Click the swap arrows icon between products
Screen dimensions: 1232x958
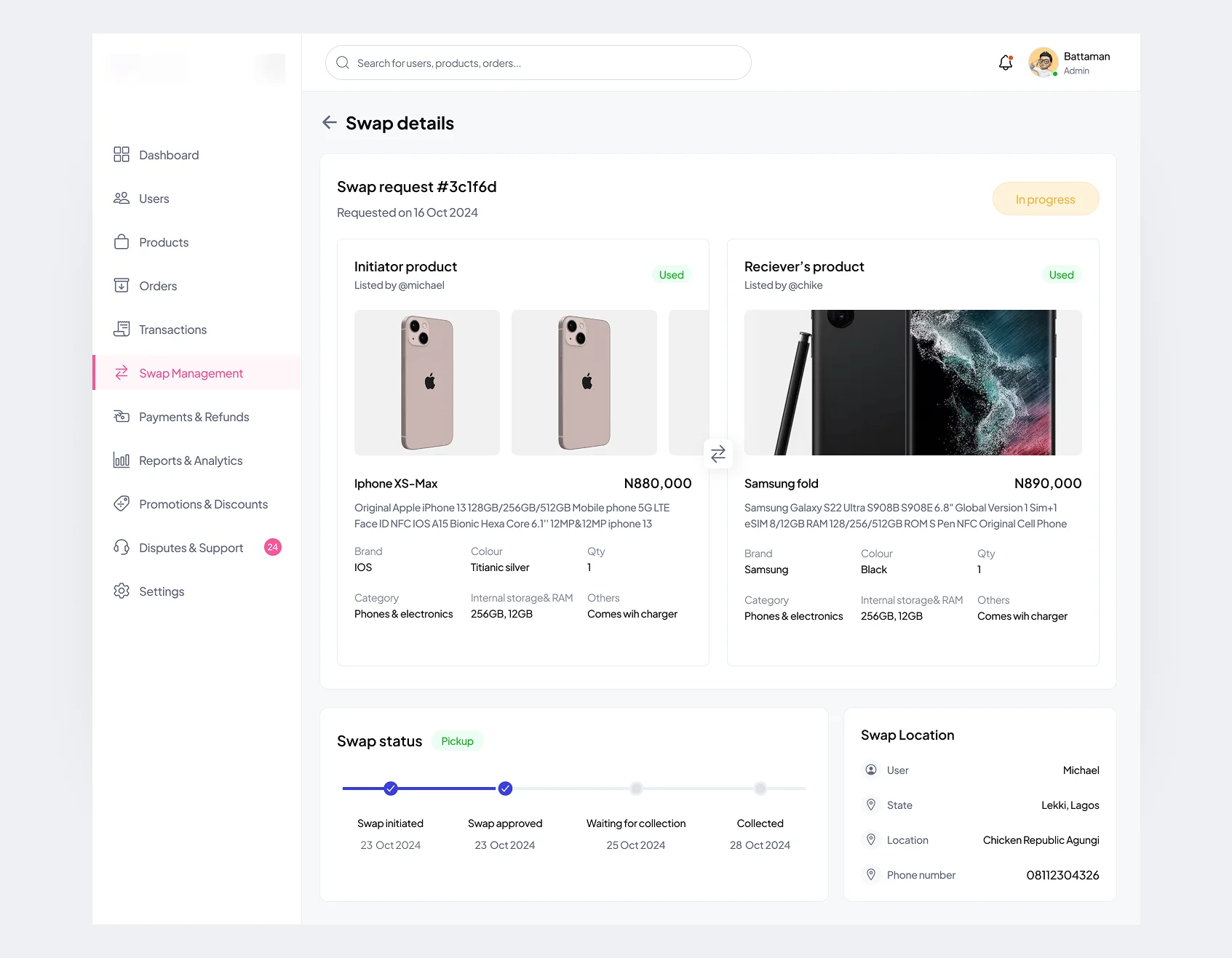(x=718, y=454)
